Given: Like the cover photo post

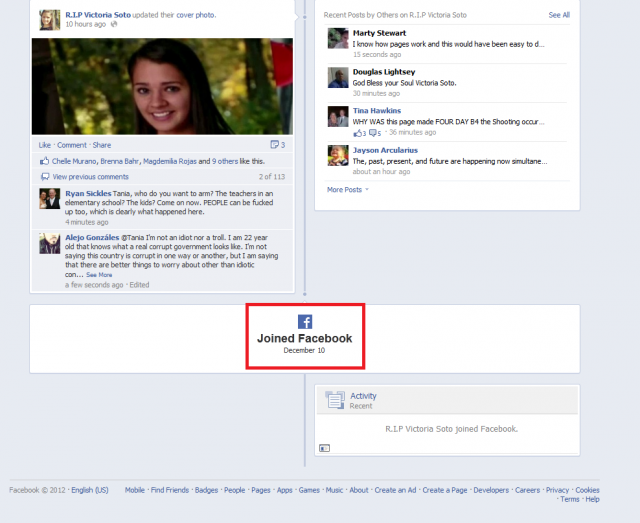Looking at the screenshot, I should [x=45, y=145].
